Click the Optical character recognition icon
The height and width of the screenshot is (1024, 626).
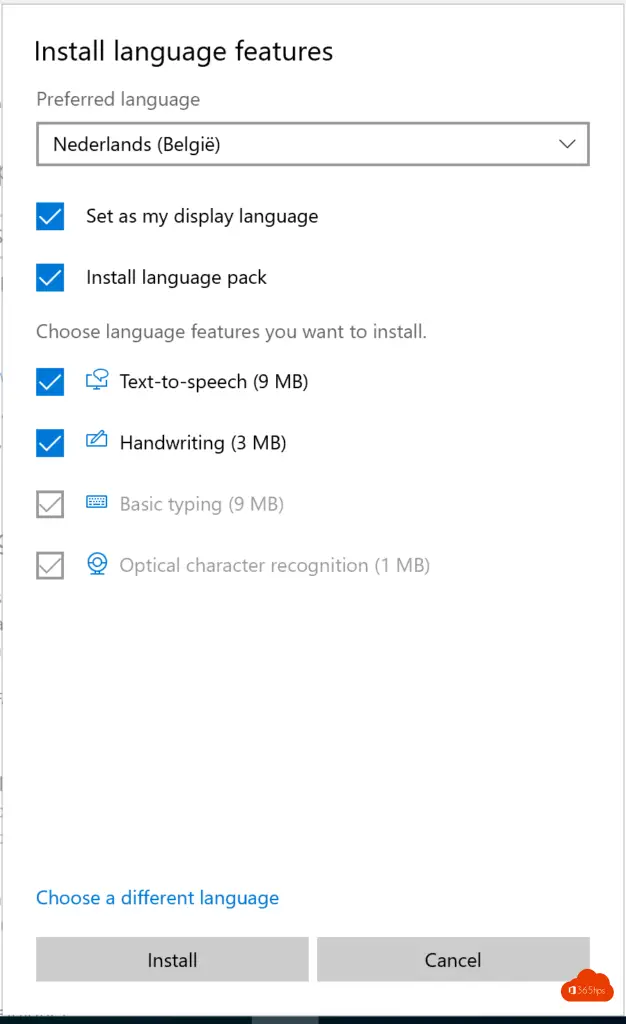97,564
